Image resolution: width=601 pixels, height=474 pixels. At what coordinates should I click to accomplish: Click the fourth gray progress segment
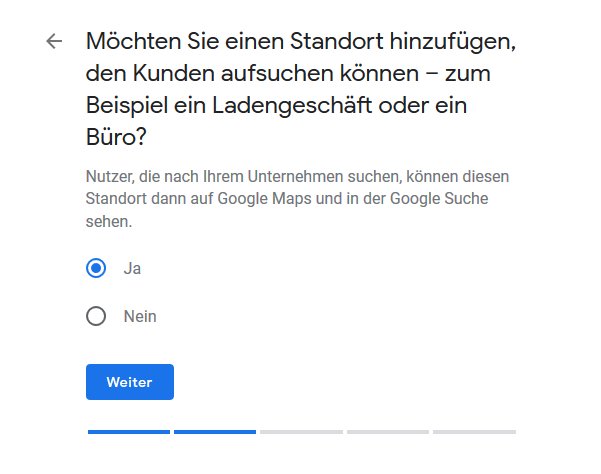tap(387, 432)
